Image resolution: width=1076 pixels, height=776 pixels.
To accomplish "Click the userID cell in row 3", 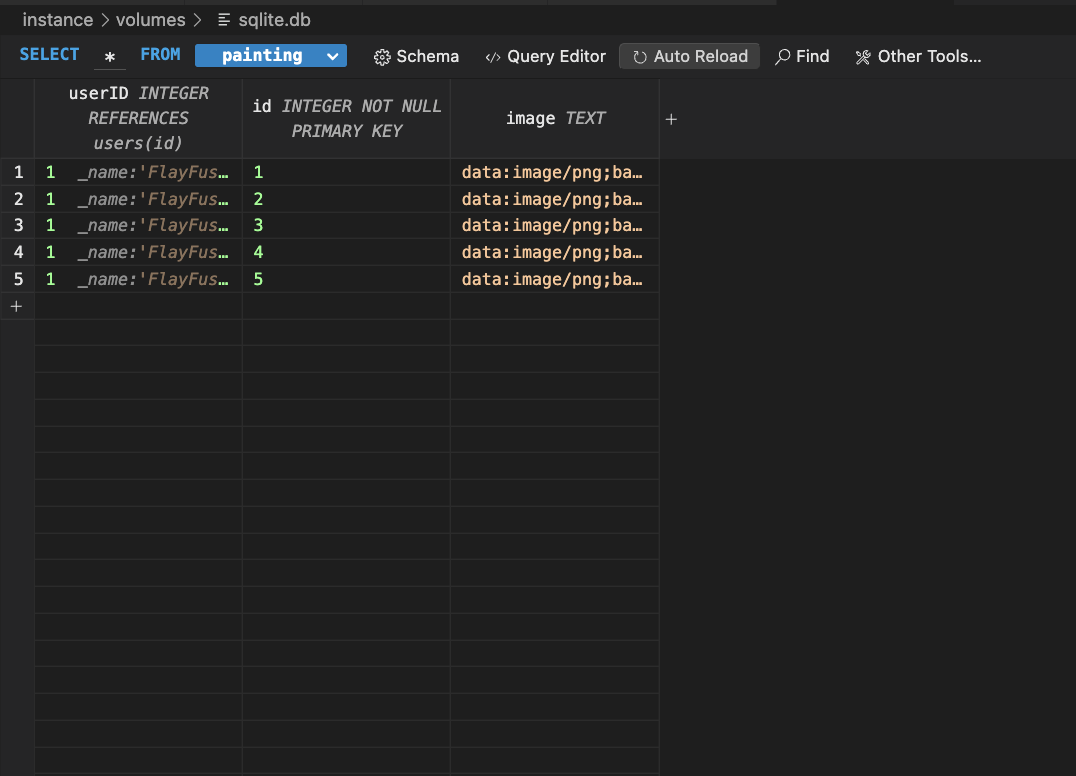I will 139,225.
